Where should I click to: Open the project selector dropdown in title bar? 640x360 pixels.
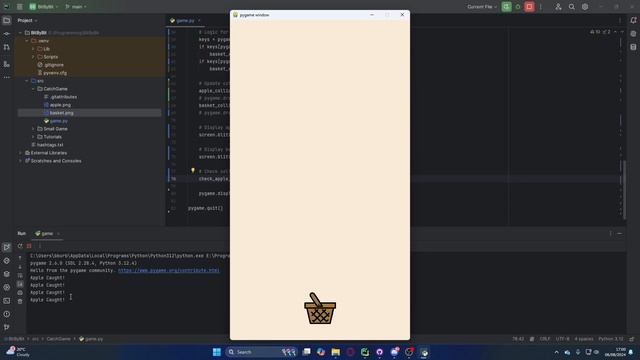tap(44, 7)
